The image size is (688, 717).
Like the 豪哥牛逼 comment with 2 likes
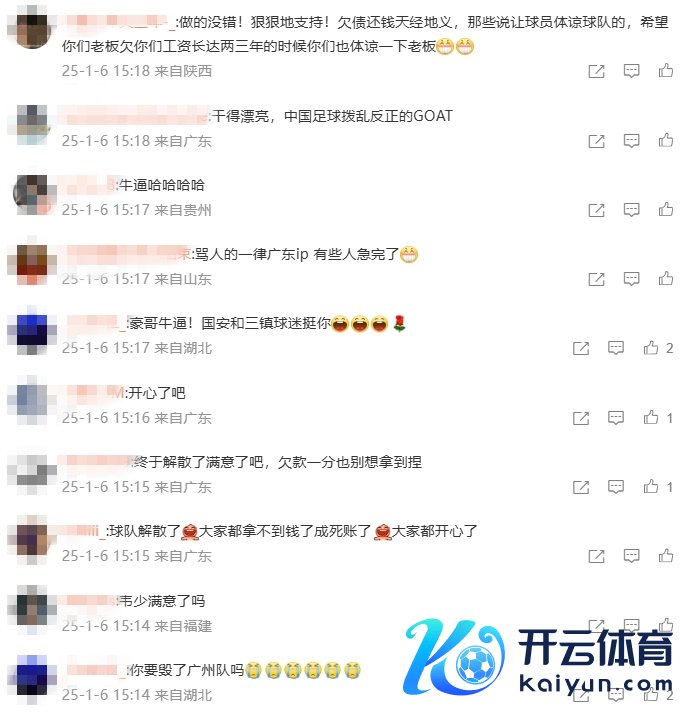point(651,348)
